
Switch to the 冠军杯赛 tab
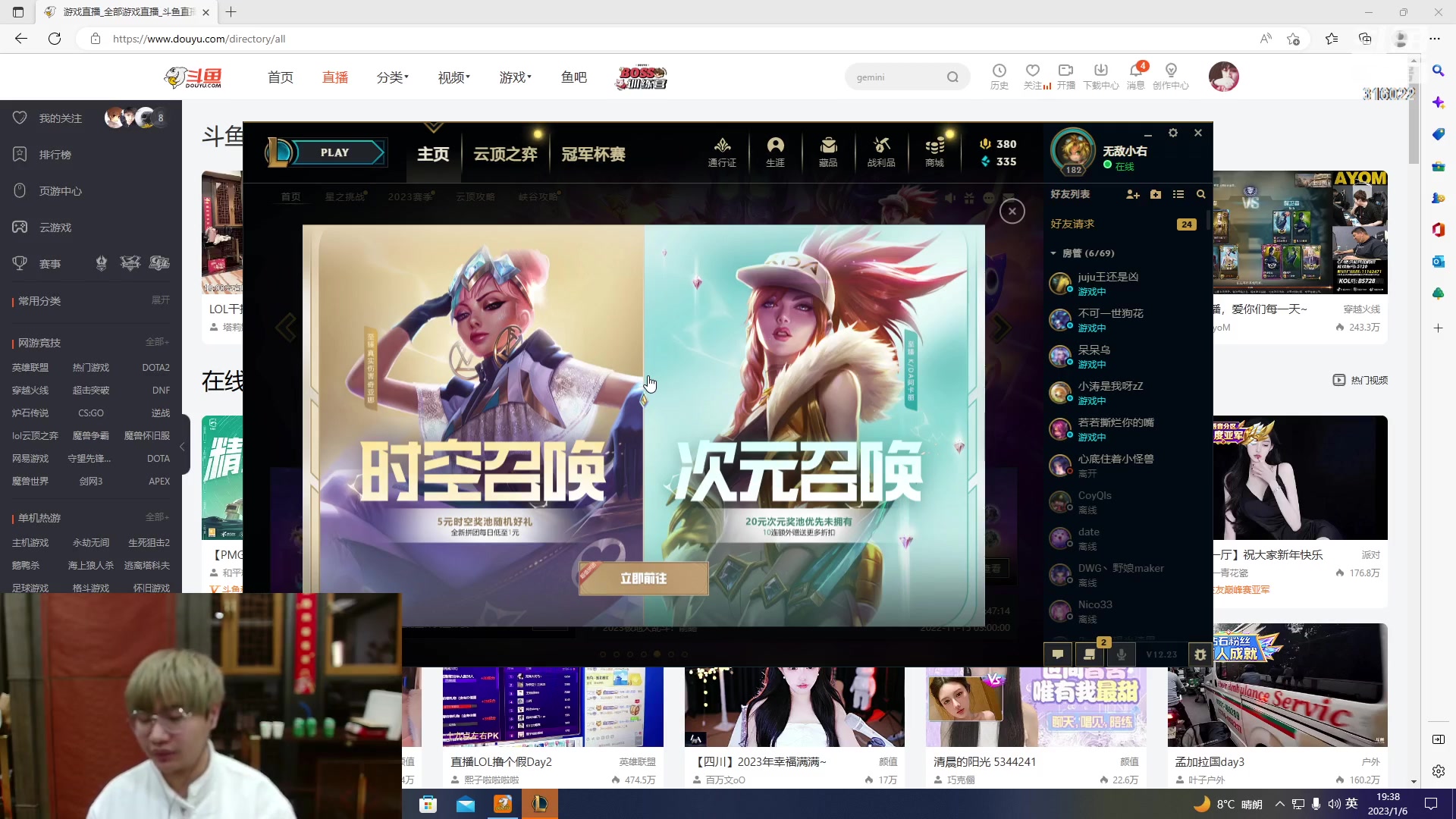click(x=593, y=154)
